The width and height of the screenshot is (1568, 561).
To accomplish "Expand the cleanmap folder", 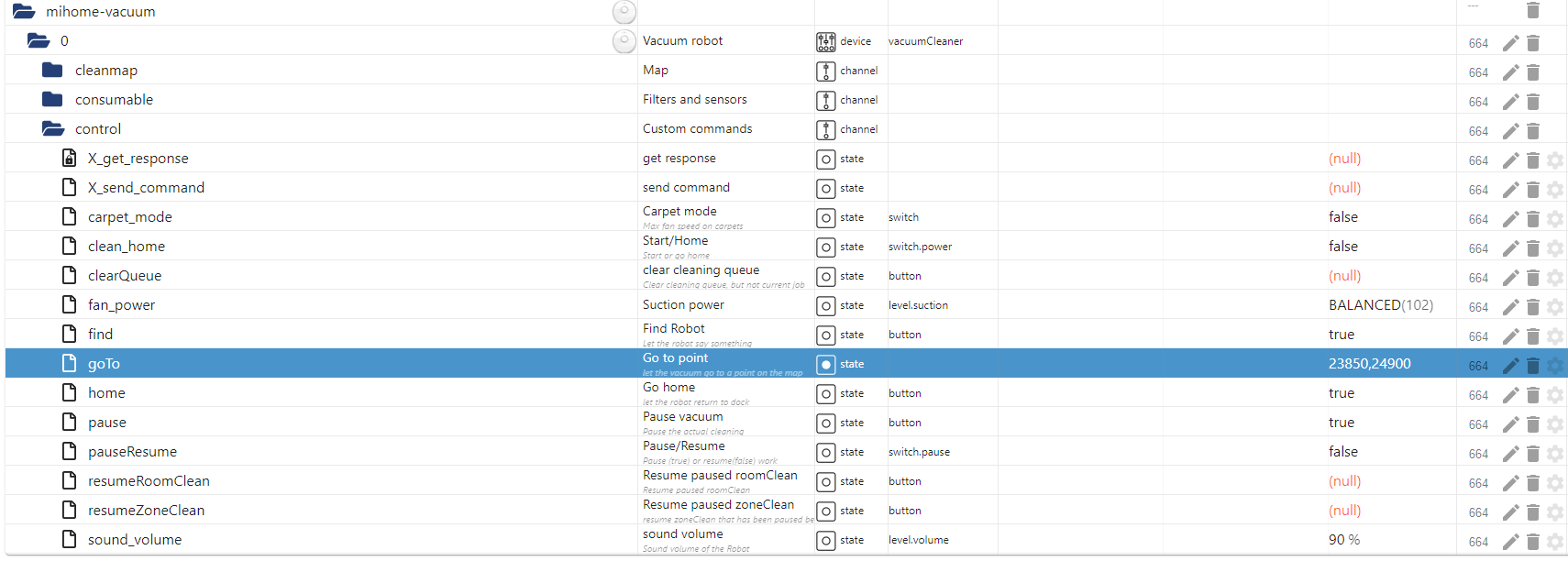I will click(x=53, y=71).
